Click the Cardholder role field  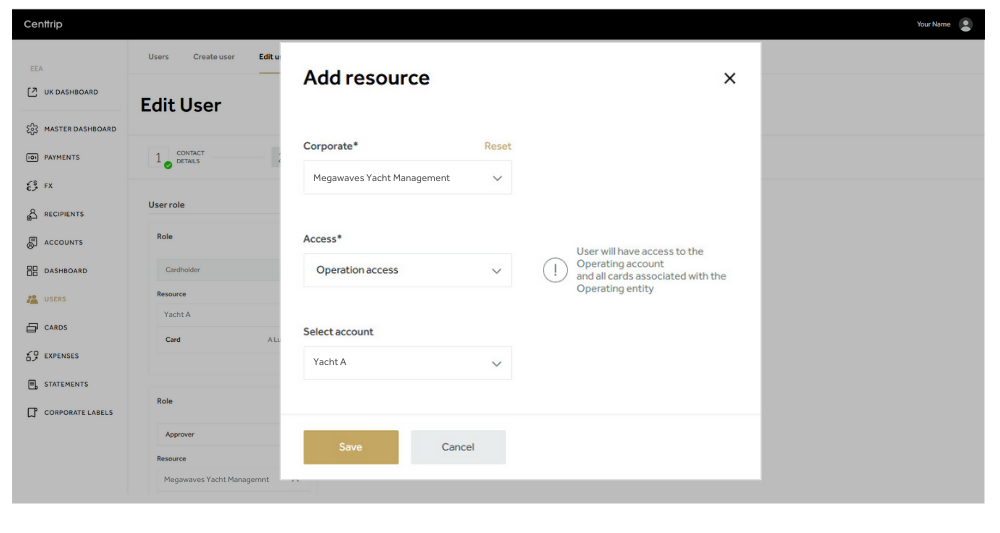(218, 270)
